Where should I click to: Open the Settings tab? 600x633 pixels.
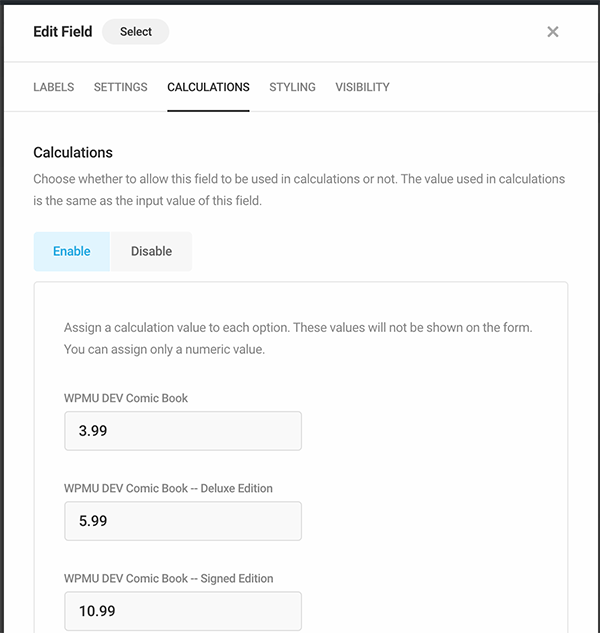[x=121, y=87]
